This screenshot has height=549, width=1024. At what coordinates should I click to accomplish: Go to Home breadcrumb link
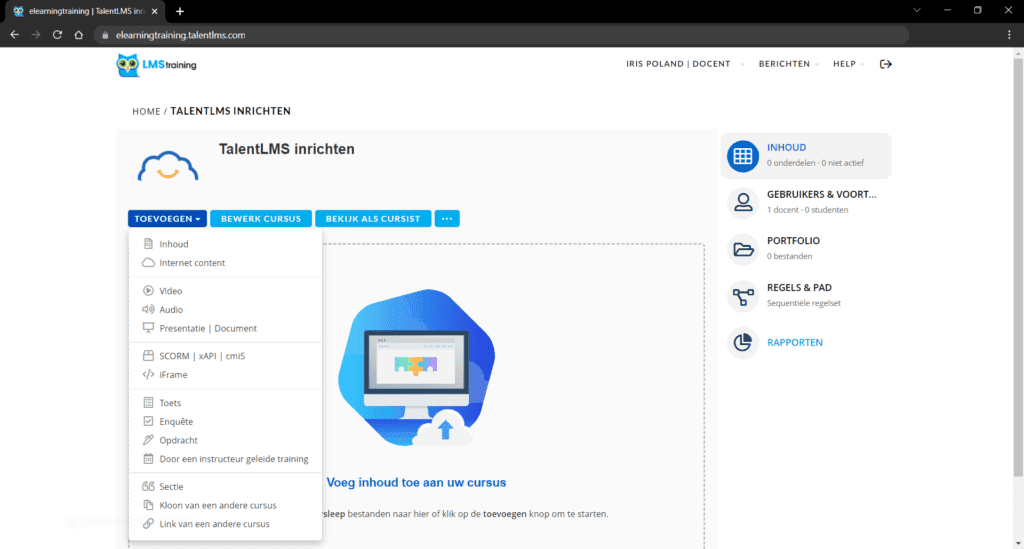coord(146,112)
